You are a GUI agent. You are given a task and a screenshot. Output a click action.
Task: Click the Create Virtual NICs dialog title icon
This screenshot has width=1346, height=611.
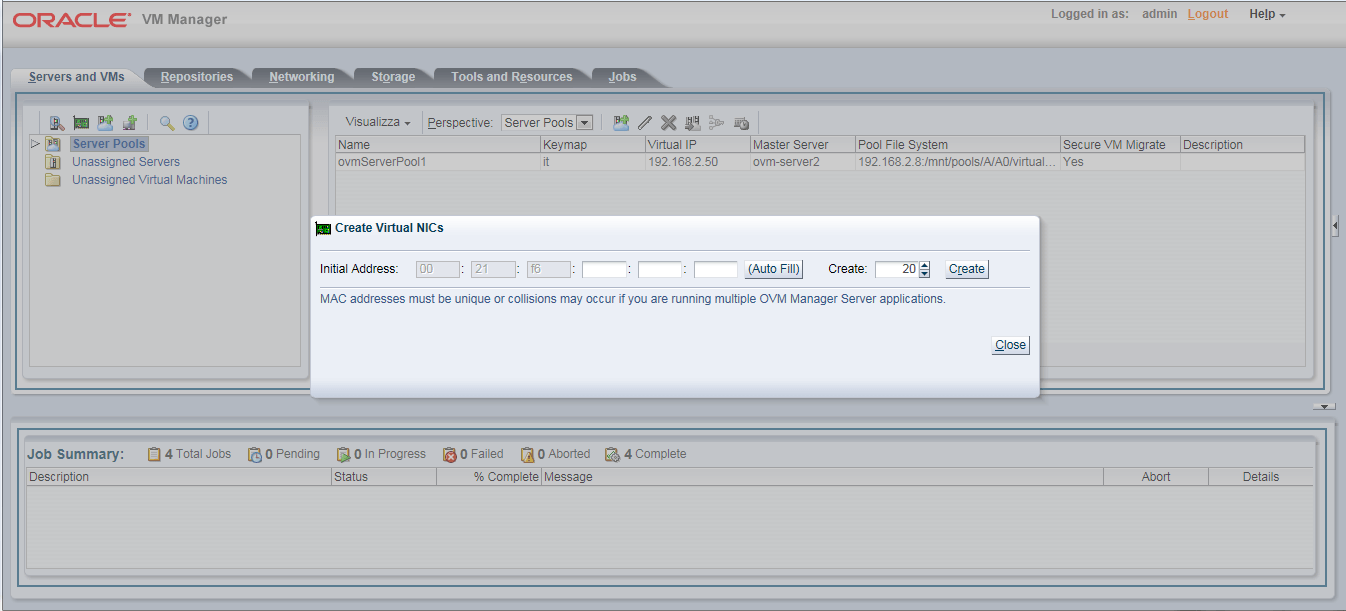pos(323,228)
